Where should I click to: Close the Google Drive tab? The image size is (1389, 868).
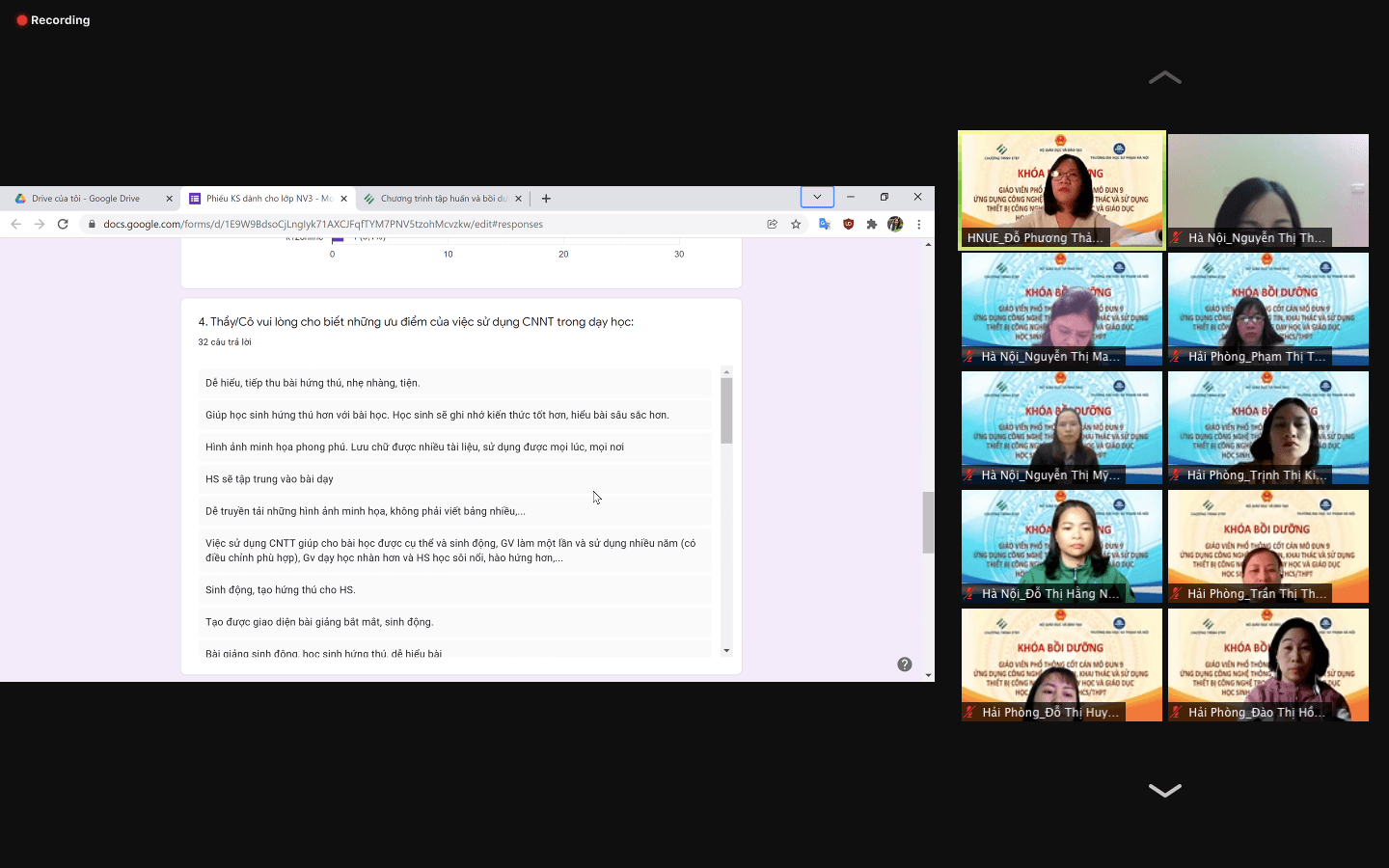tap(169, 199)
